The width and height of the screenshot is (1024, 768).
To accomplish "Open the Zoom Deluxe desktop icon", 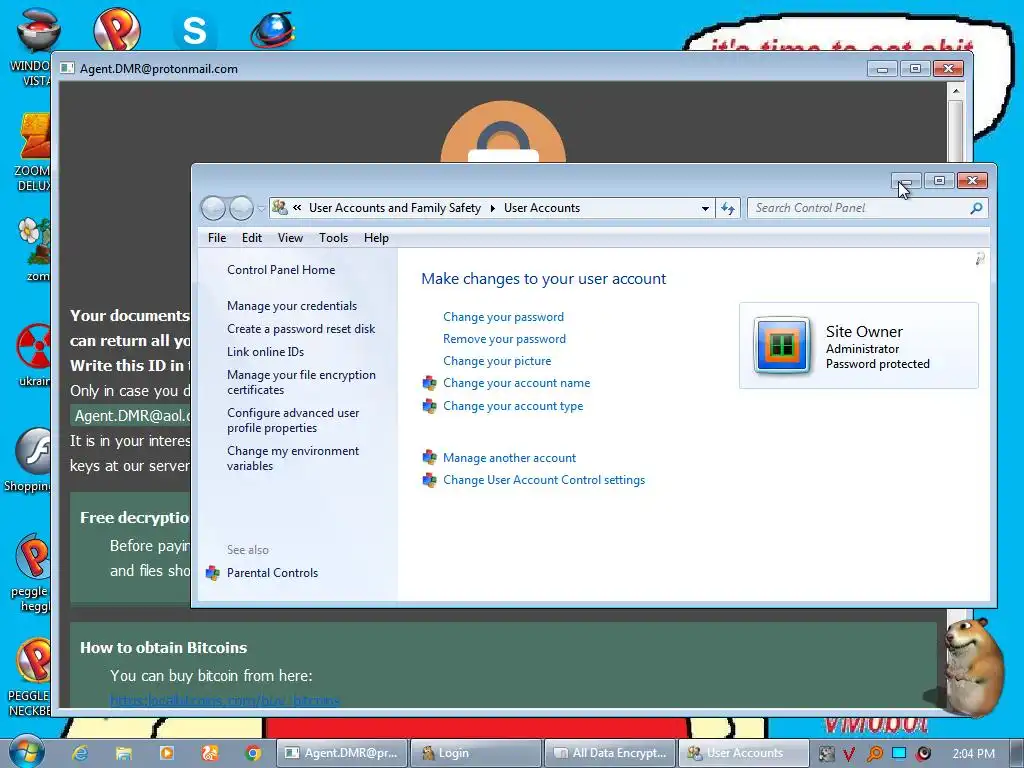I will (x=34, y=153).
